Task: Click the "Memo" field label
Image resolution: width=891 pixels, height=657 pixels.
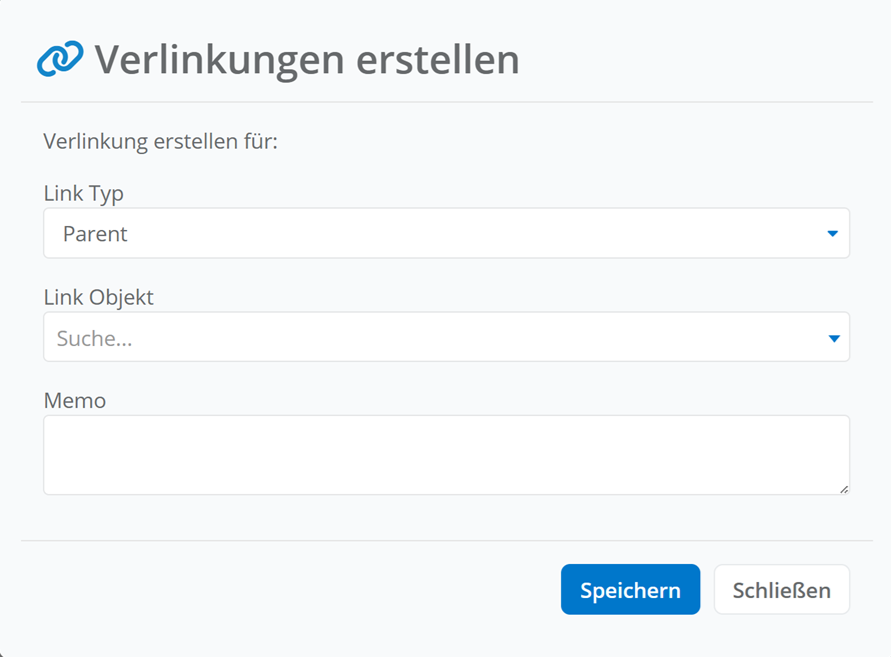Action: (x=75, y=400)
